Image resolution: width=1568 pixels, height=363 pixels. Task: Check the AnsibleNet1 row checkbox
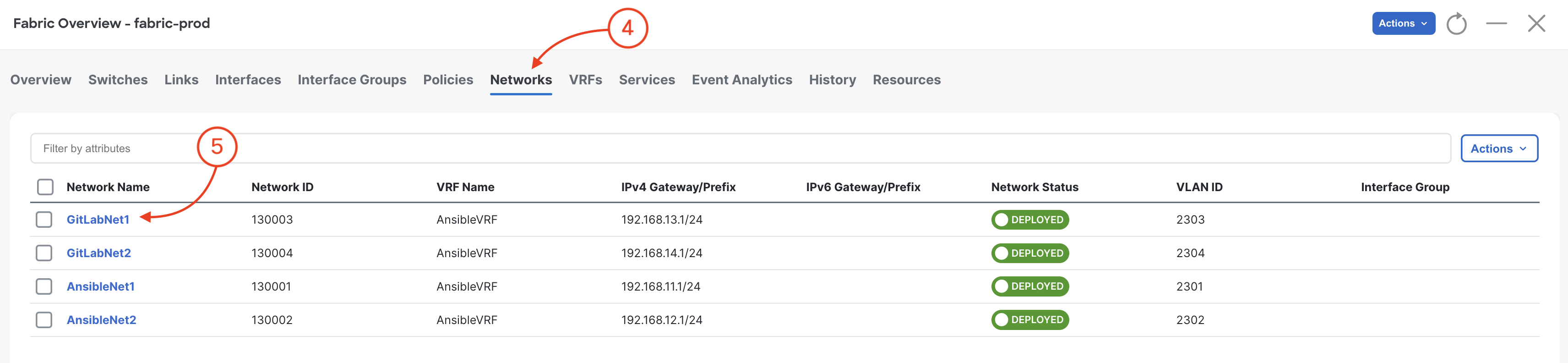(x=44, y=286)
